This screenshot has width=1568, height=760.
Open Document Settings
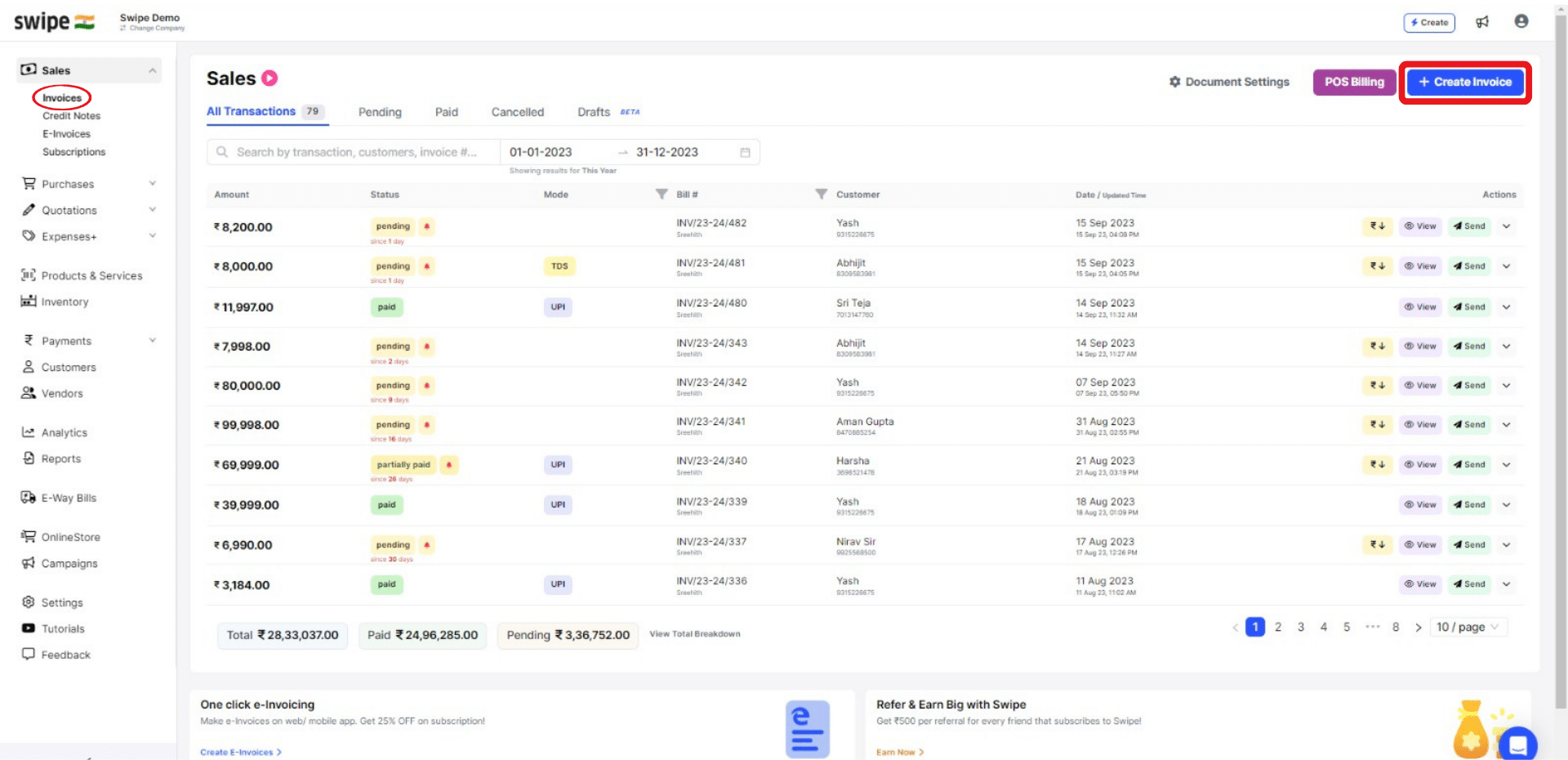tap(1229, 82)
